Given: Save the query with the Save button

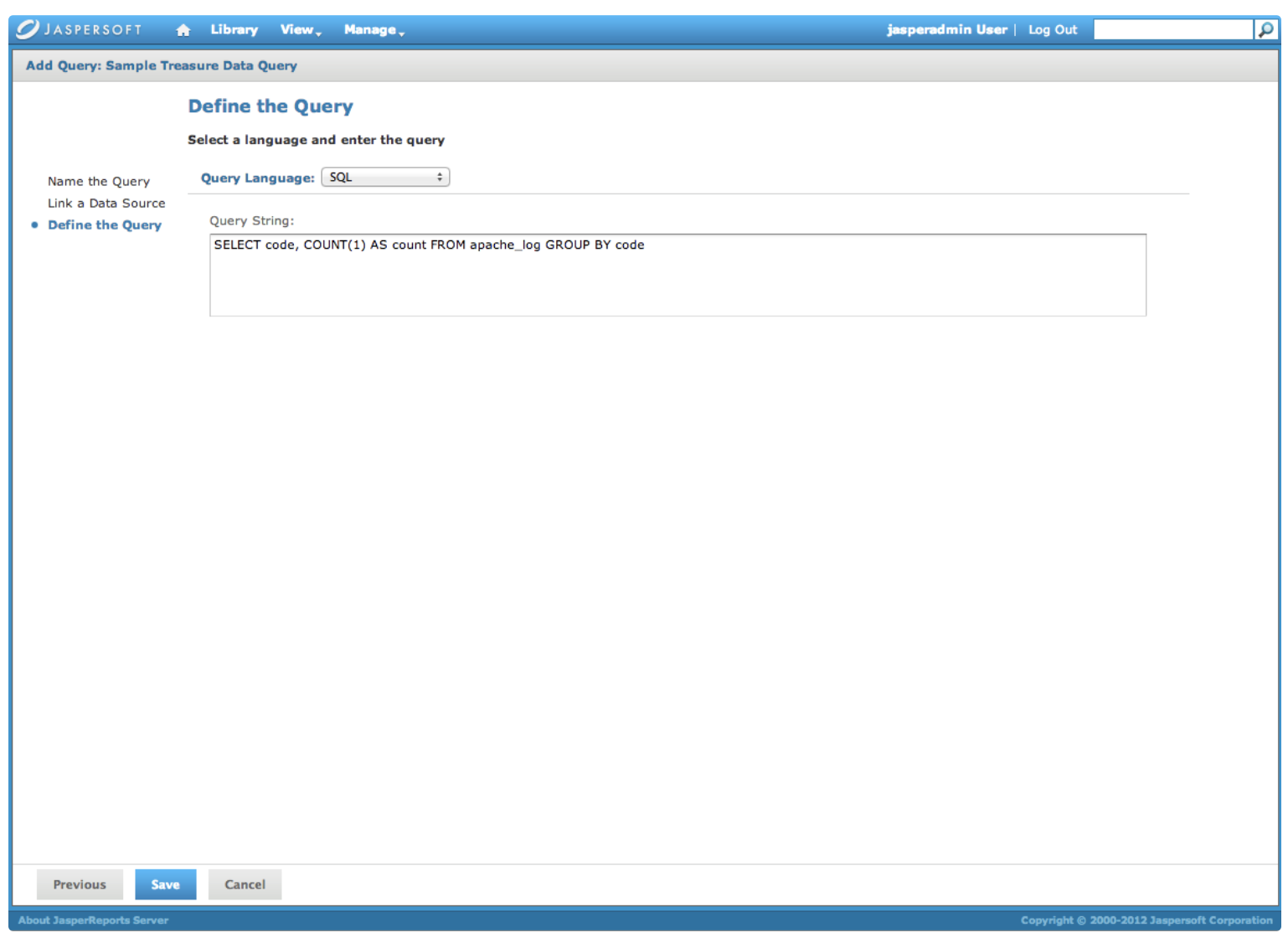Looking at the screenshot, I should 165,884.
